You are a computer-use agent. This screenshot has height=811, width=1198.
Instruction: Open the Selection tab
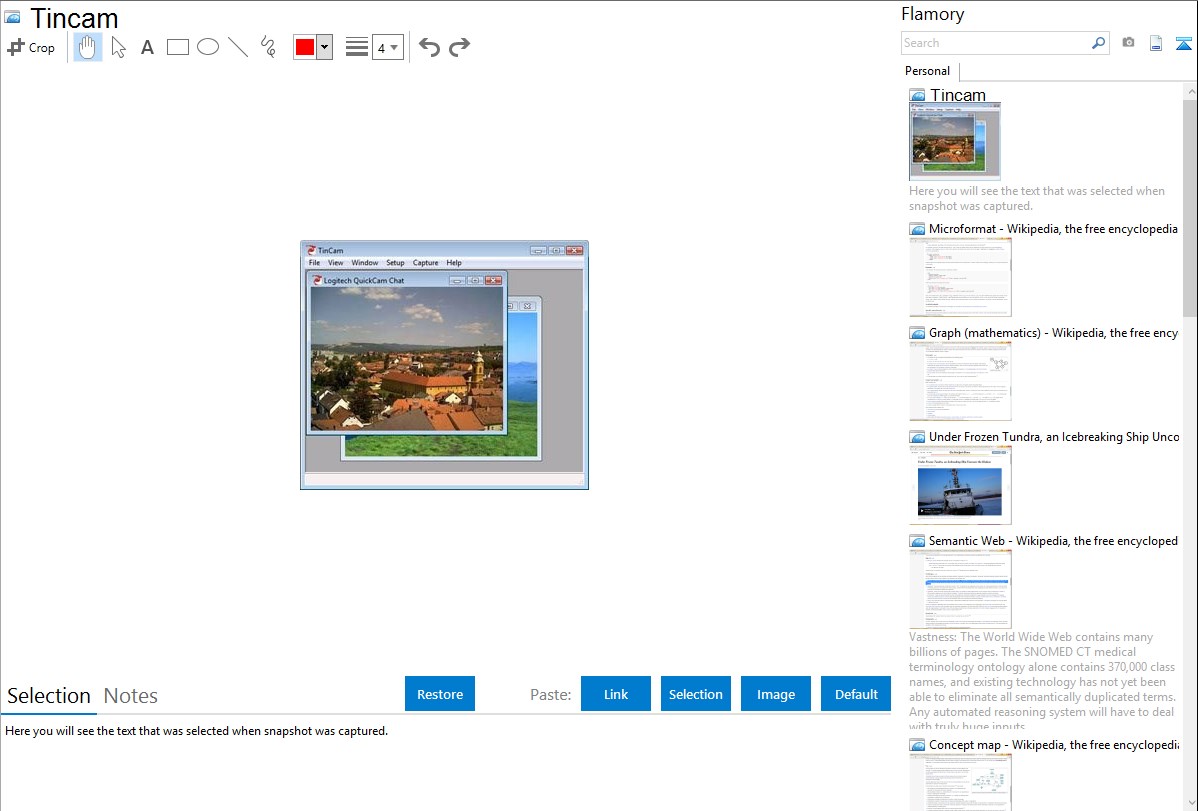pyautogui.click(x=49, y=696)
